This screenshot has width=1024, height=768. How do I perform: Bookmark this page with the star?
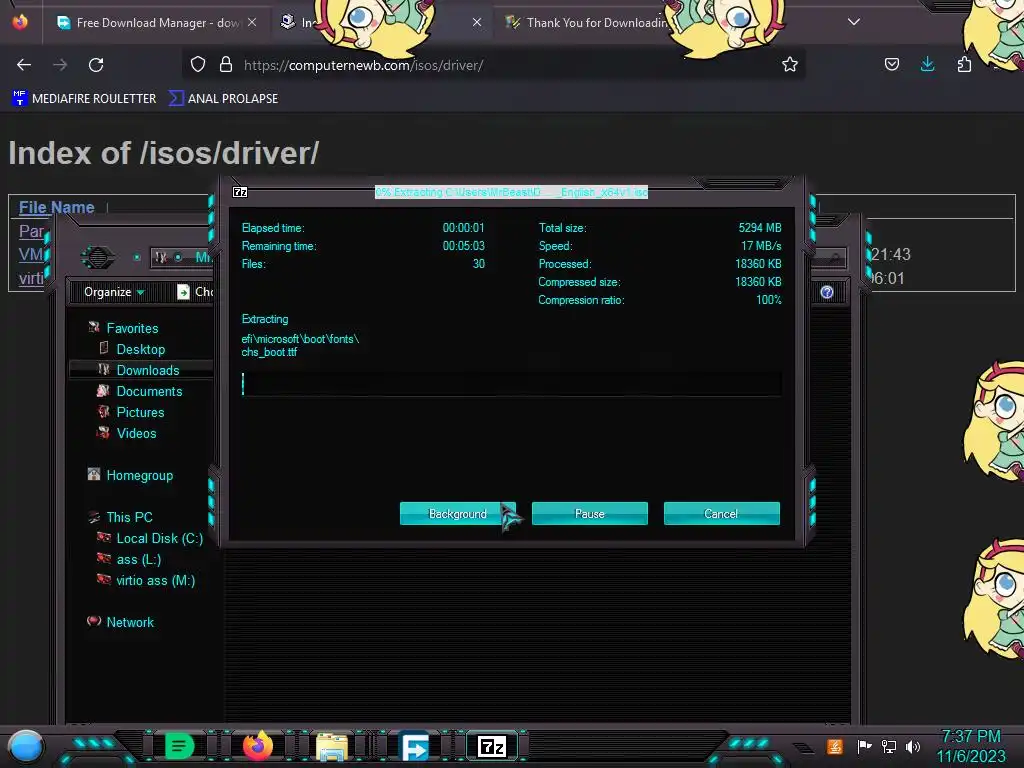790,65
